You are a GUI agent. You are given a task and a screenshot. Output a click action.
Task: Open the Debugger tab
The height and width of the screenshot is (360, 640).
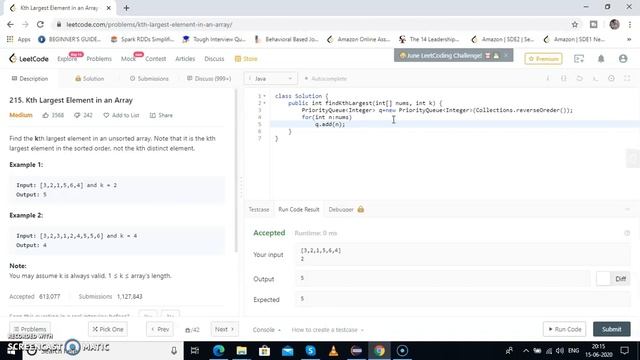tap(346, 209)
